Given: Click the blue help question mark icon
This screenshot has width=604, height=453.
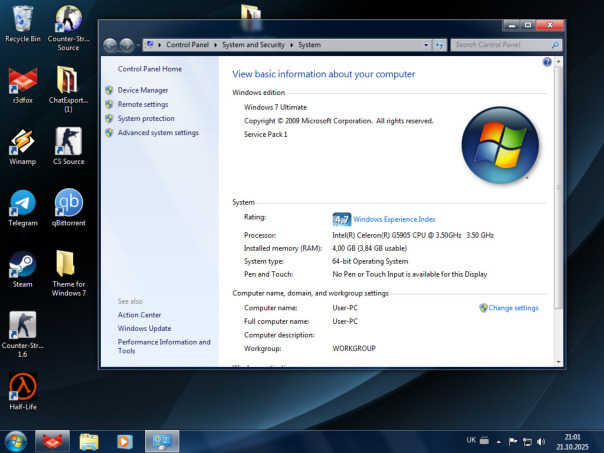Looking at the screenshot, I should pyautogui.click(x=547, y=62).
